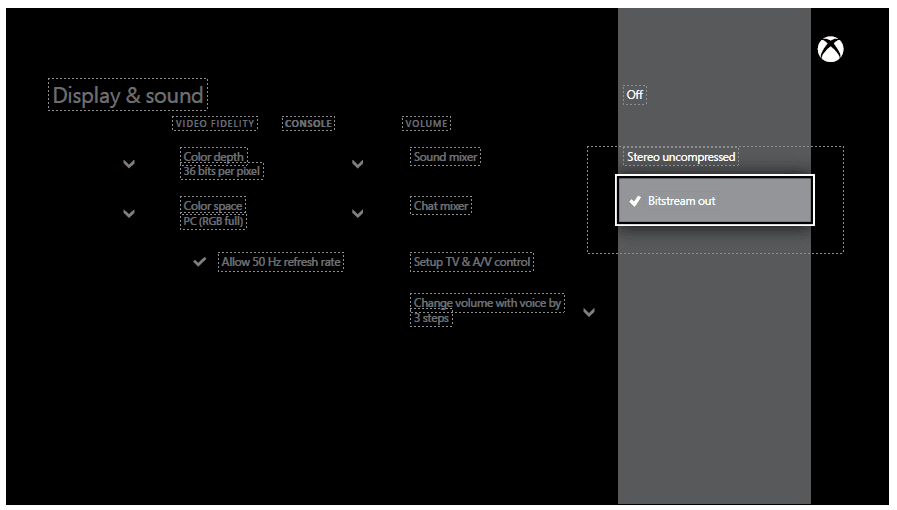
Task: Expand the voice volume steps dropdown arrow
Action: (x=588, y=312)
